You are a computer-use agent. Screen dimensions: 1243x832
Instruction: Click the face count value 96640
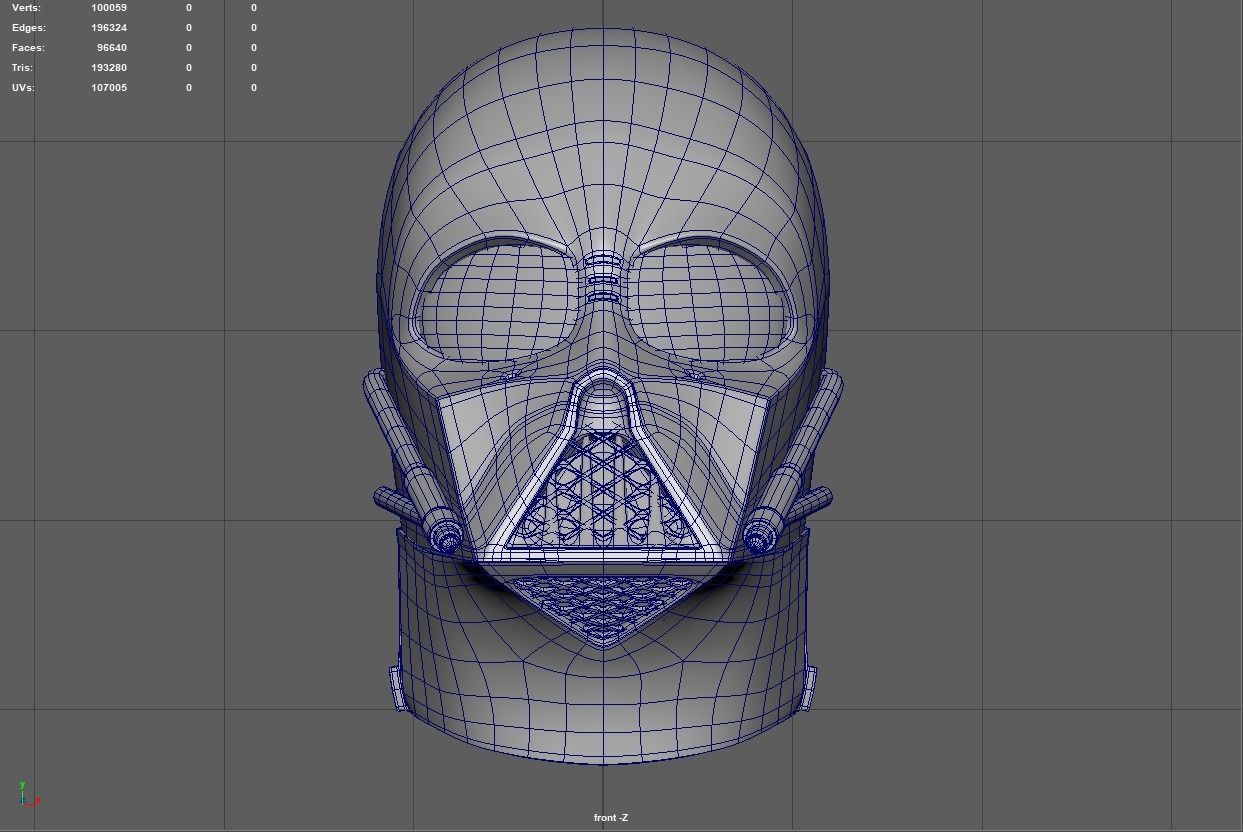(x=112, y=48)
